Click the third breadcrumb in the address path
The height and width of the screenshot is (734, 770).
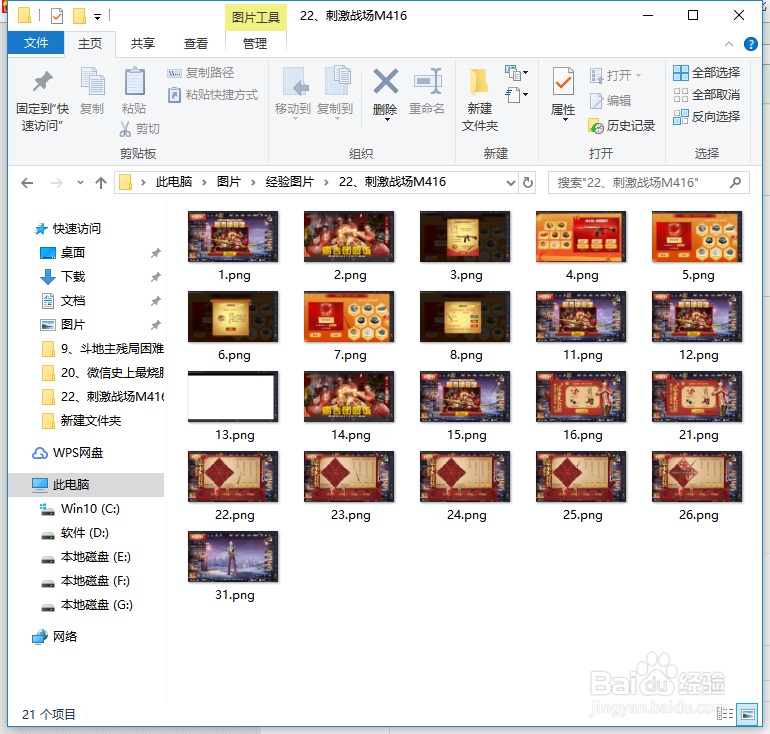(290, 182)
